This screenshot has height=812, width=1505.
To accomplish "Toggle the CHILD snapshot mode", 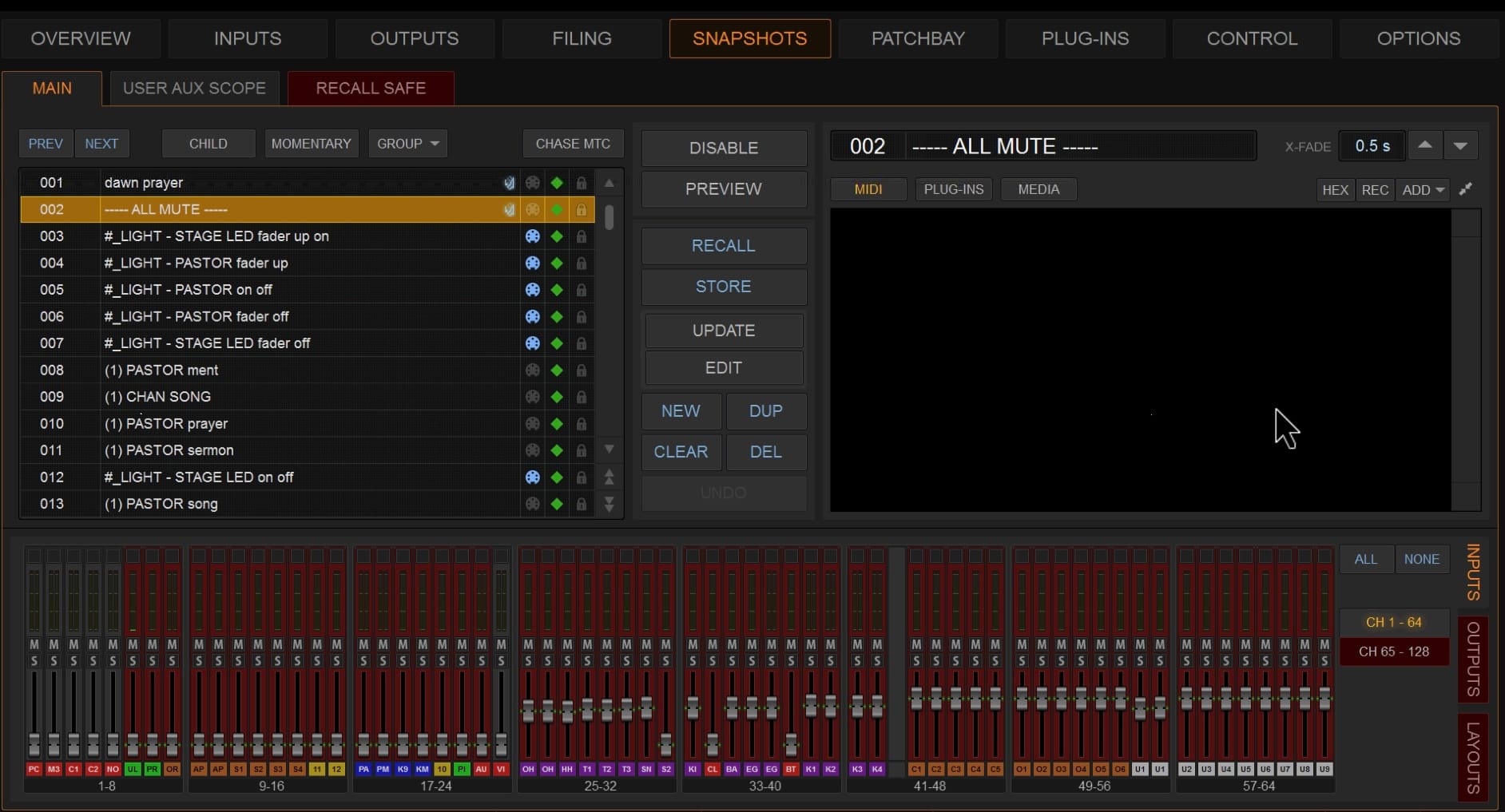I will pos(208,144).
